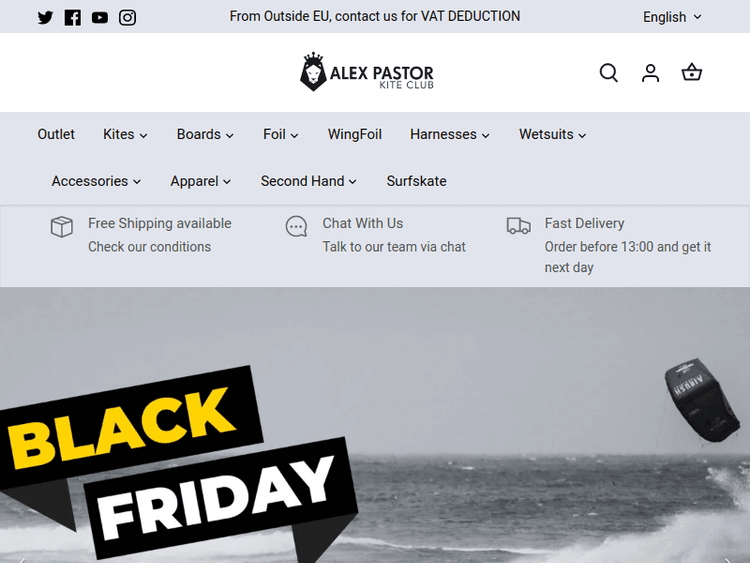Click the chat bubble icon
The image size is (750, 563).
pyautogui.click(x=296, y=226)
